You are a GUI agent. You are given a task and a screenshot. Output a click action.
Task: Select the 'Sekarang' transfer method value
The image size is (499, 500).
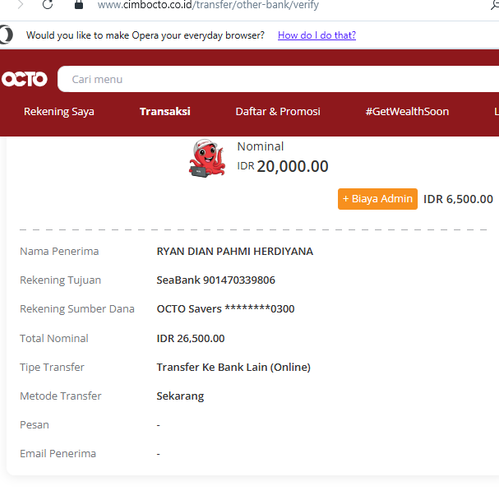coord(180,396)
